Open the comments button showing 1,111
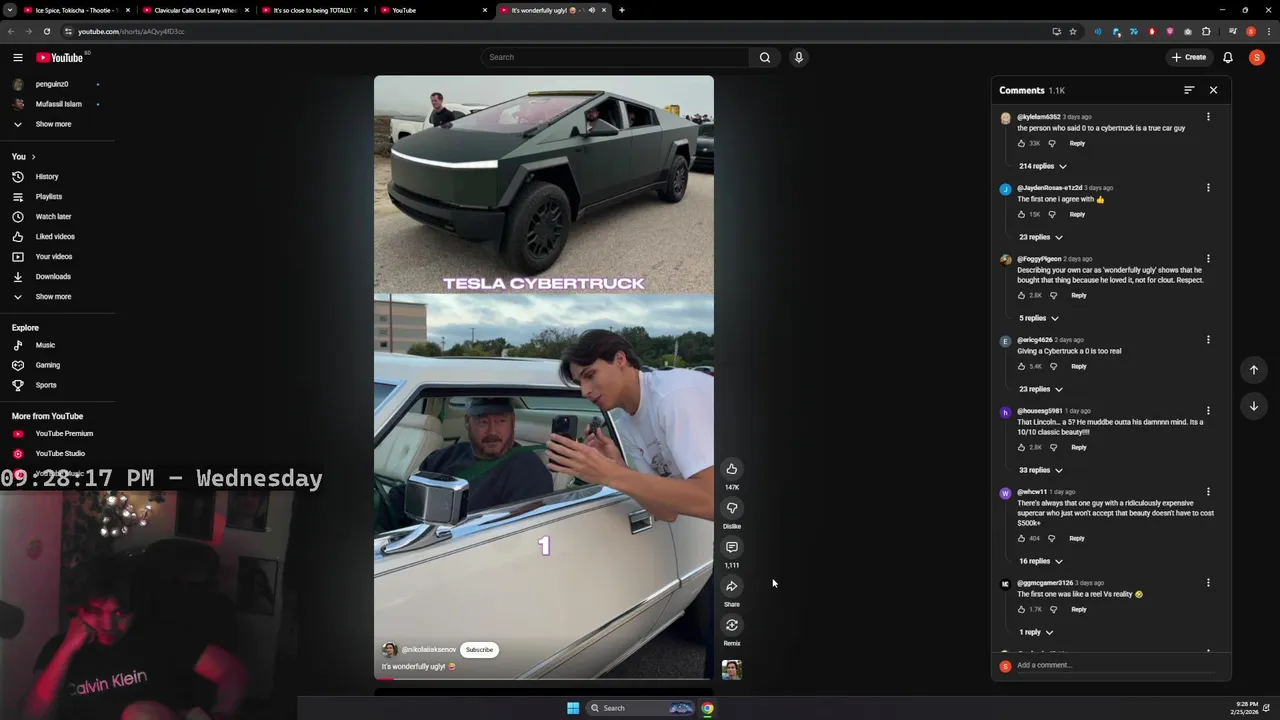Image resolution: width=1280 pixels, height=720 pixels. coord(732,547)
